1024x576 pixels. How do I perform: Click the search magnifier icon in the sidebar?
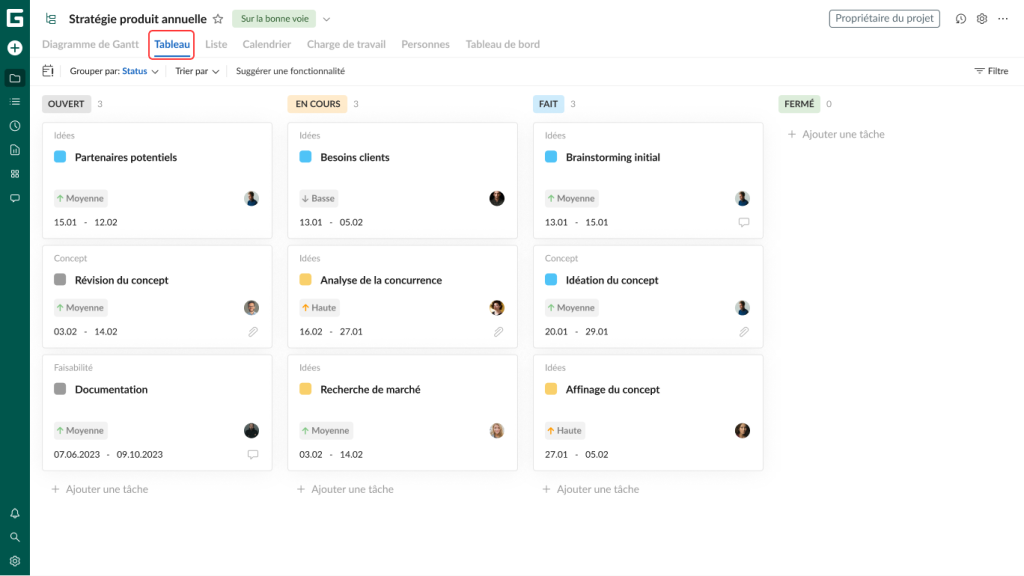coord(14,537)
